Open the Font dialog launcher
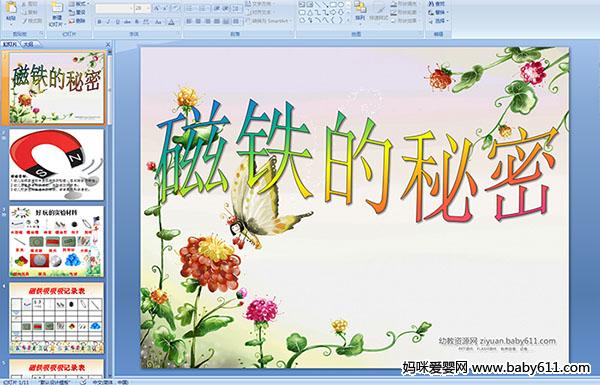 pos(179,34)
